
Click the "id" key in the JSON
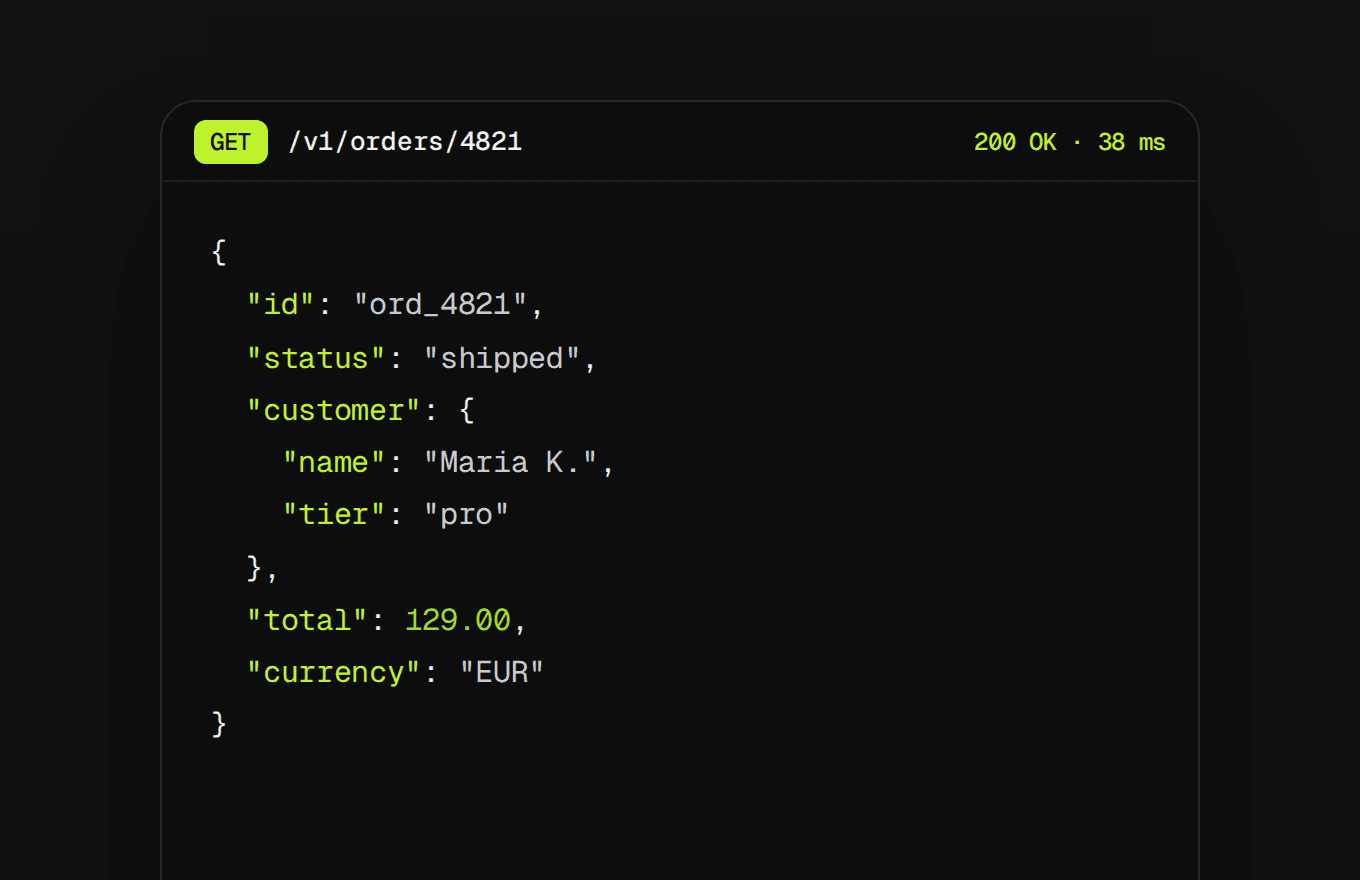pos(282,304)
